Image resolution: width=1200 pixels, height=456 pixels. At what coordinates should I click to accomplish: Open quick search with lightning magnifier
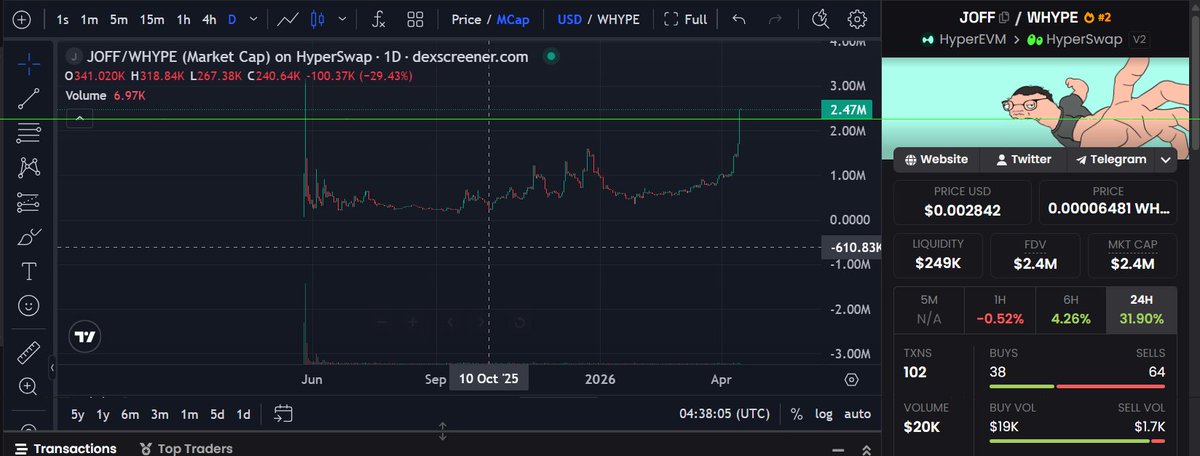point(821,19)
